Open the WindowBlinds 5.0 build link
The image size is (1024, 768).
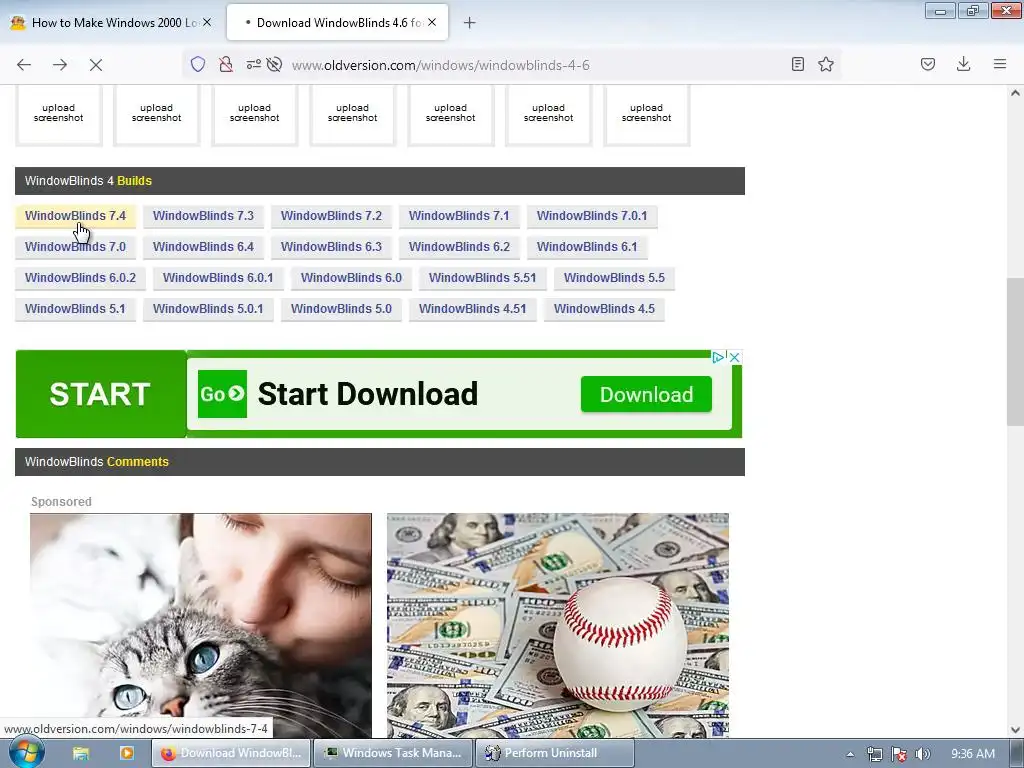click(342, 309)
